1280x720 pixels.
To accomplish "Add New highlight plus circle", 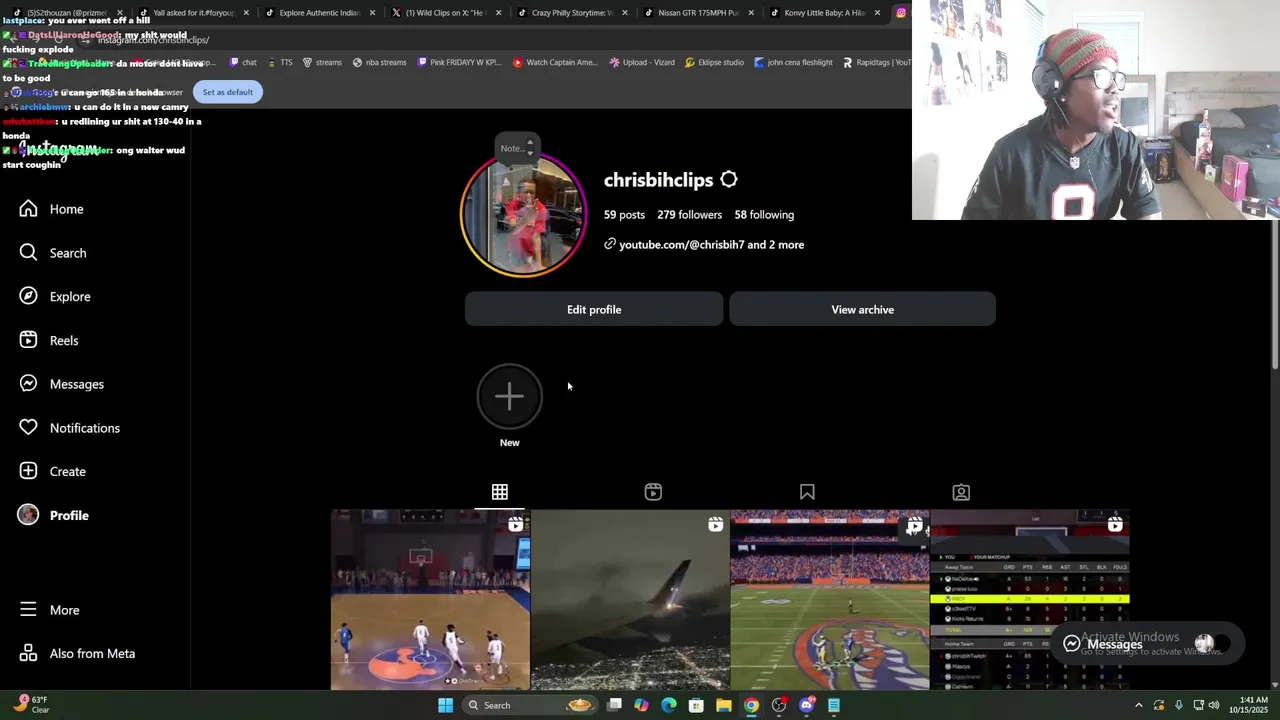I will [x=509, y=397].
